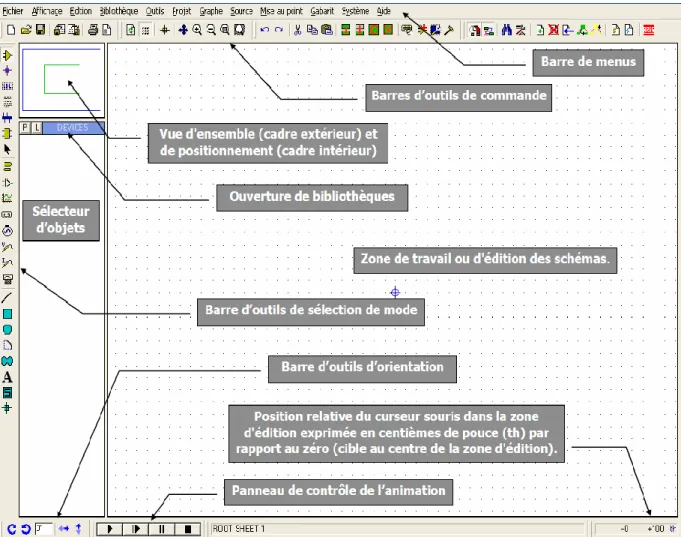Play the simulation animation

coord(109,529)
